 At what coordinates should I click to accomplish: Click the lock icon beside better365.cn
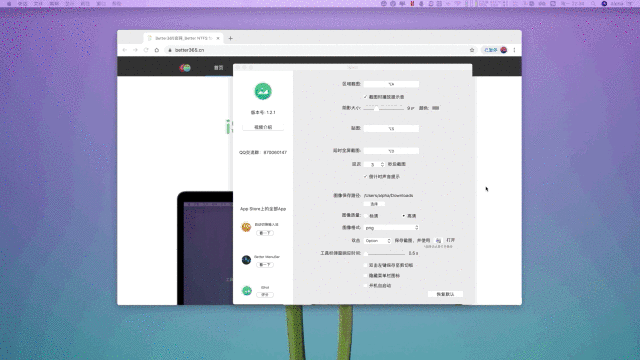(170, 50)
